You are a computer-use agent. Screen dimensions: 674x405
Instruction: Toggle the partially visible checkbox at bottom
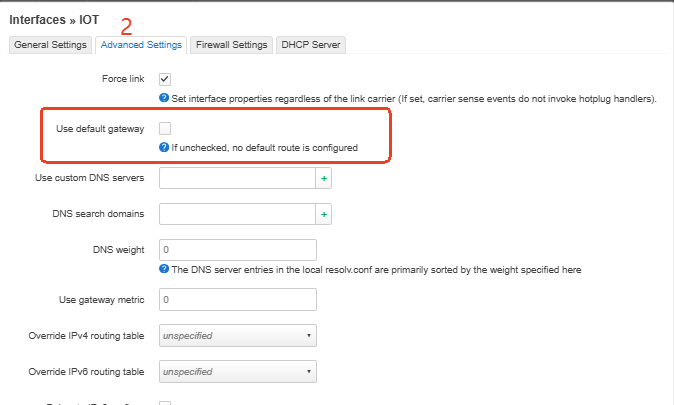(165, 403)
